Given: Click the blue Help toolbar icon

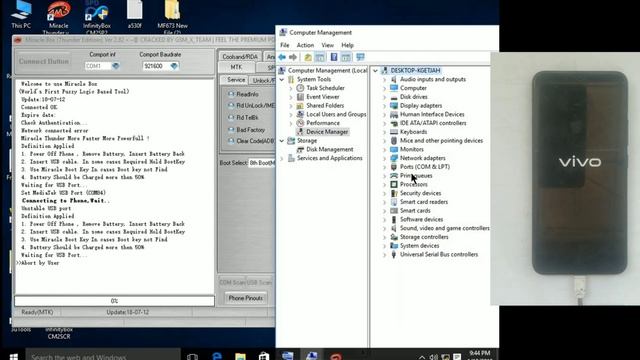Looking at the screenshot, I should [x=334, y=57].
